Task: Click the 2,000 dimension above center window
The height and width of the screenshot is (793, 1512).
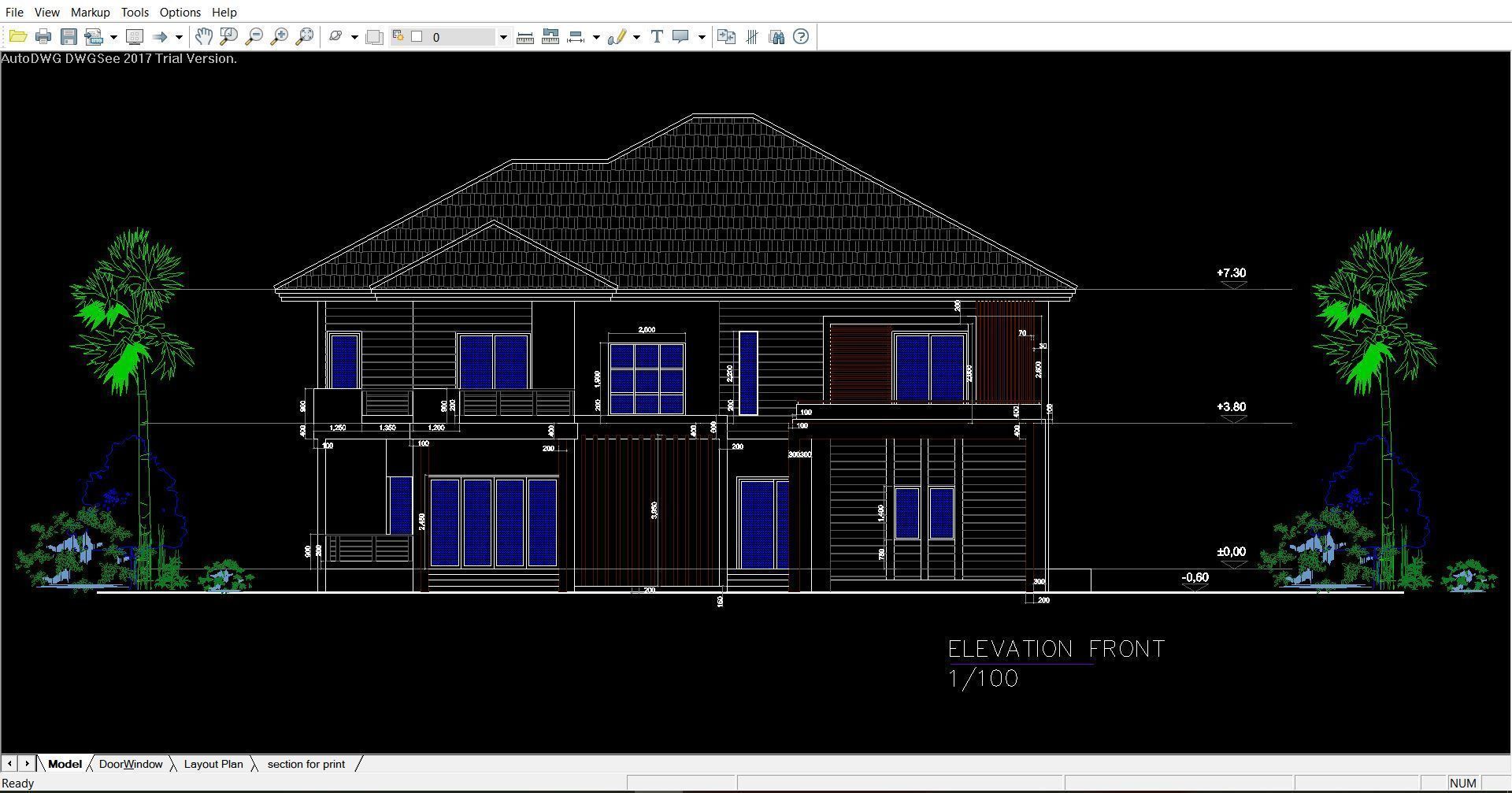Action: coord(647,330)
